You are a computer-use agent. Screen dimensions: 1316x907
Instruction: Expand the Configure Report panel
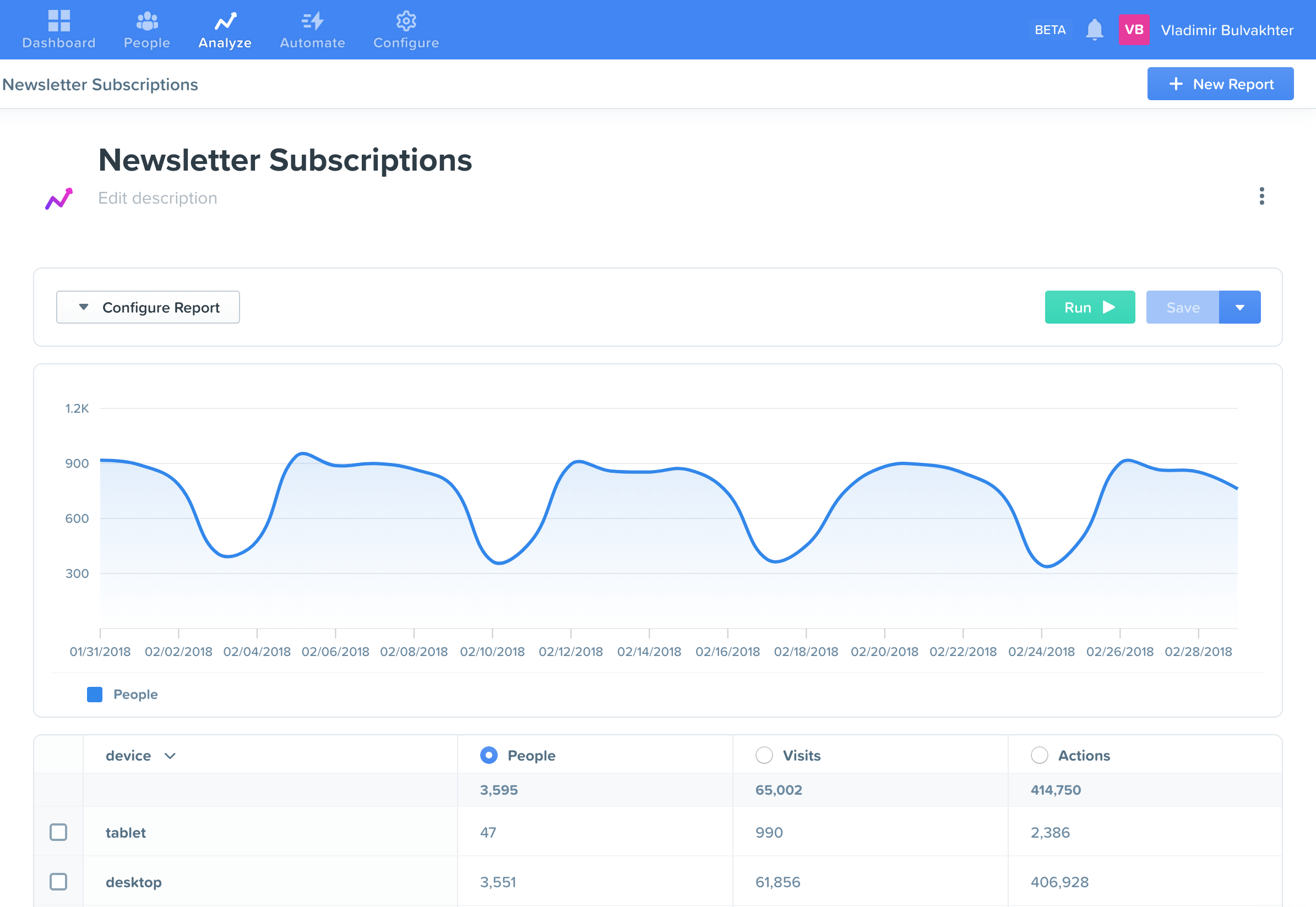coord(147,307)
